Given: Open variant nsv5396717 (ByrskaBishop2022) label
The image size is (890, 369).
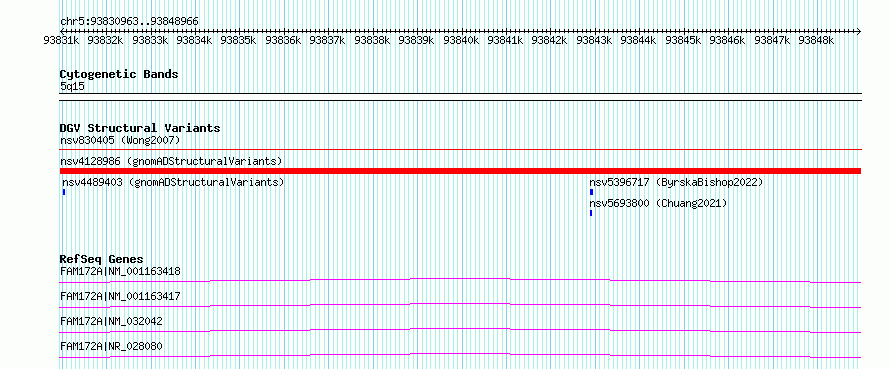Looking at the screenshot, I should point(676,182).
